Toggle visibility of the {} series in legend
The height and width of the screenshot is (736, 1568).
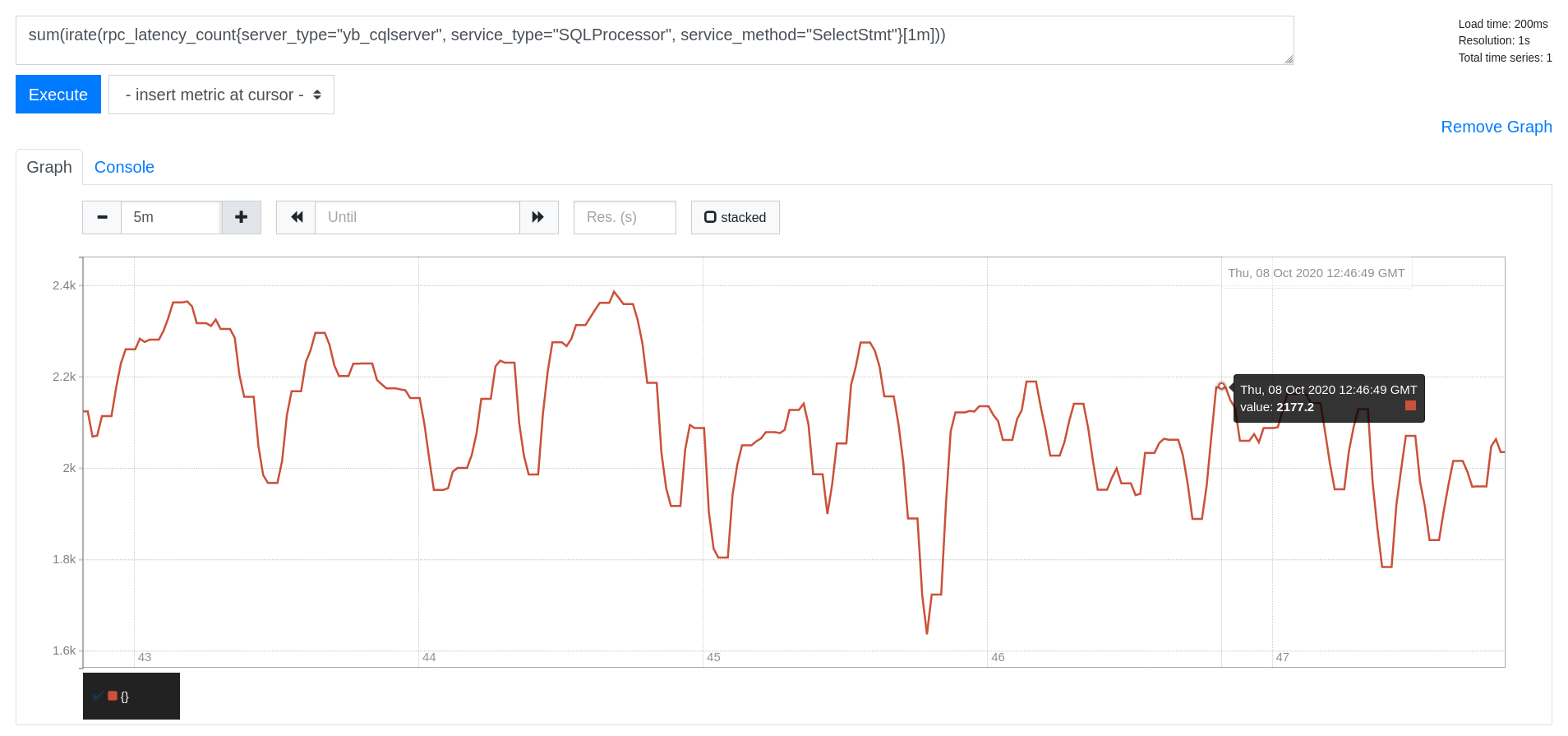click(x=123, y=696)
